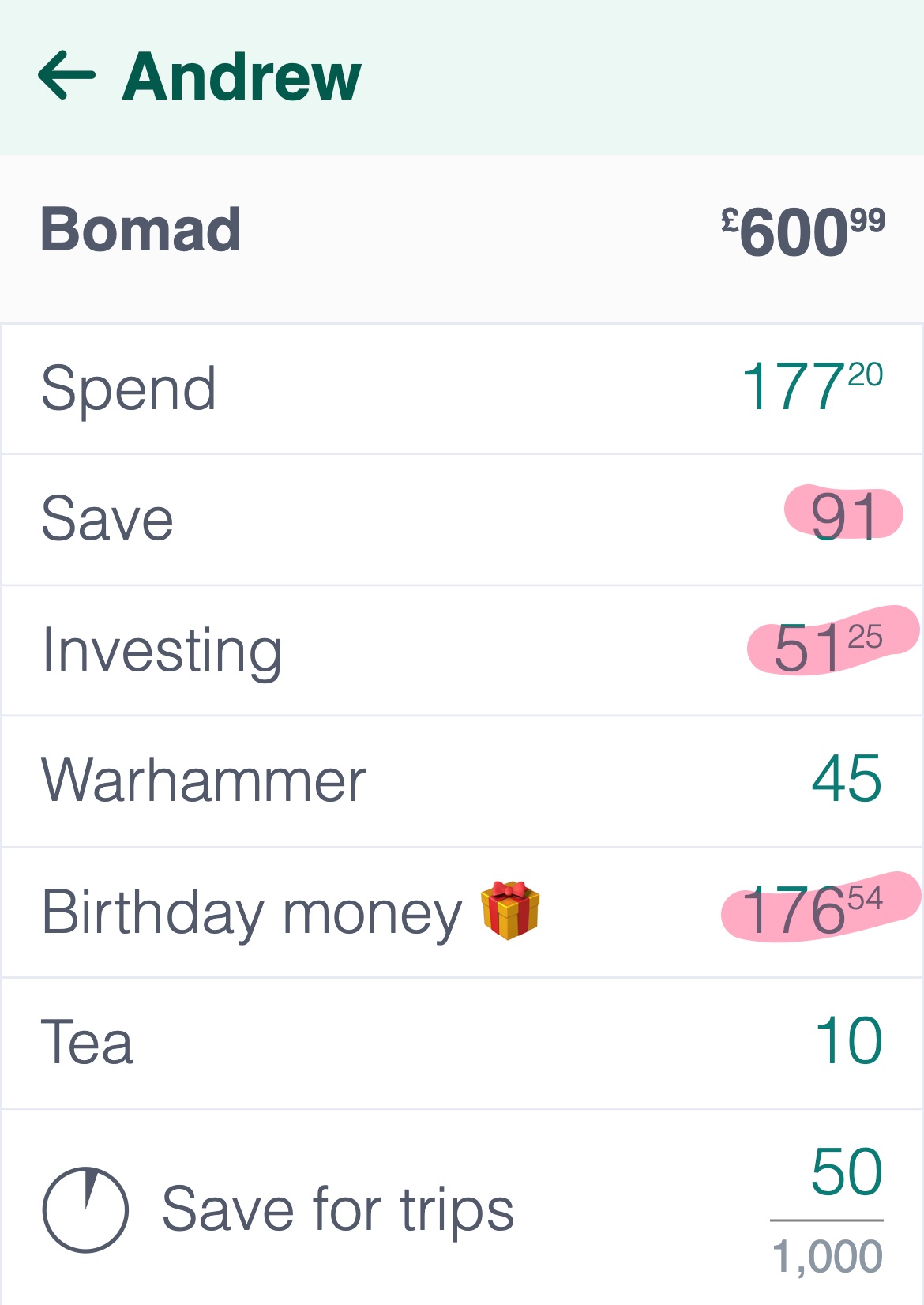Tap the highlighted 176.54 Birthday amount

(x=813, y=908)
